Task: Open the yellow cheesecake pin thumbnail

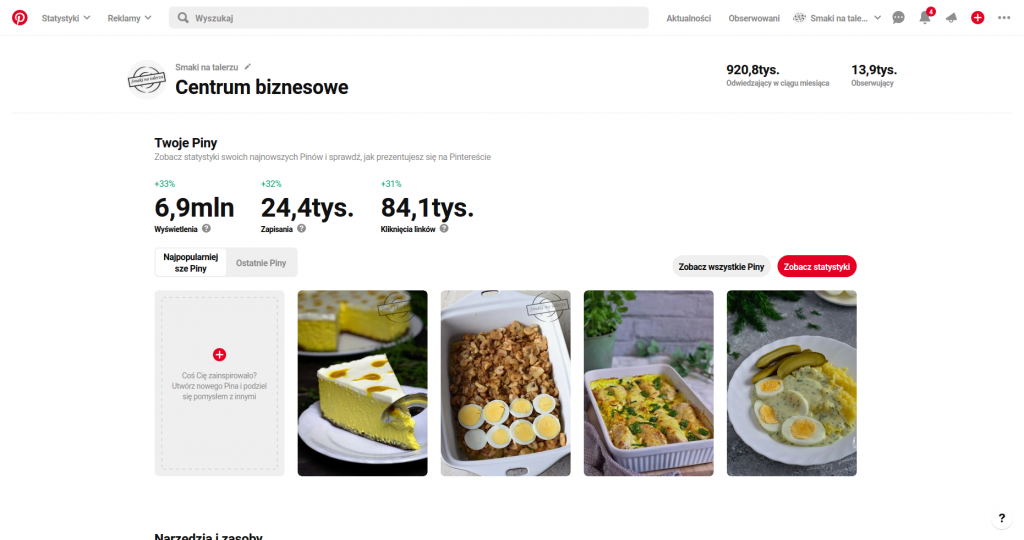Action: point(362,383)
